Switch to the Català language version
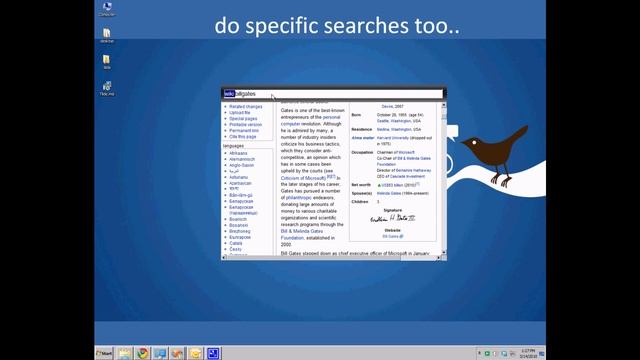This screenshot has height=360, width=640. tap(236, 243)
